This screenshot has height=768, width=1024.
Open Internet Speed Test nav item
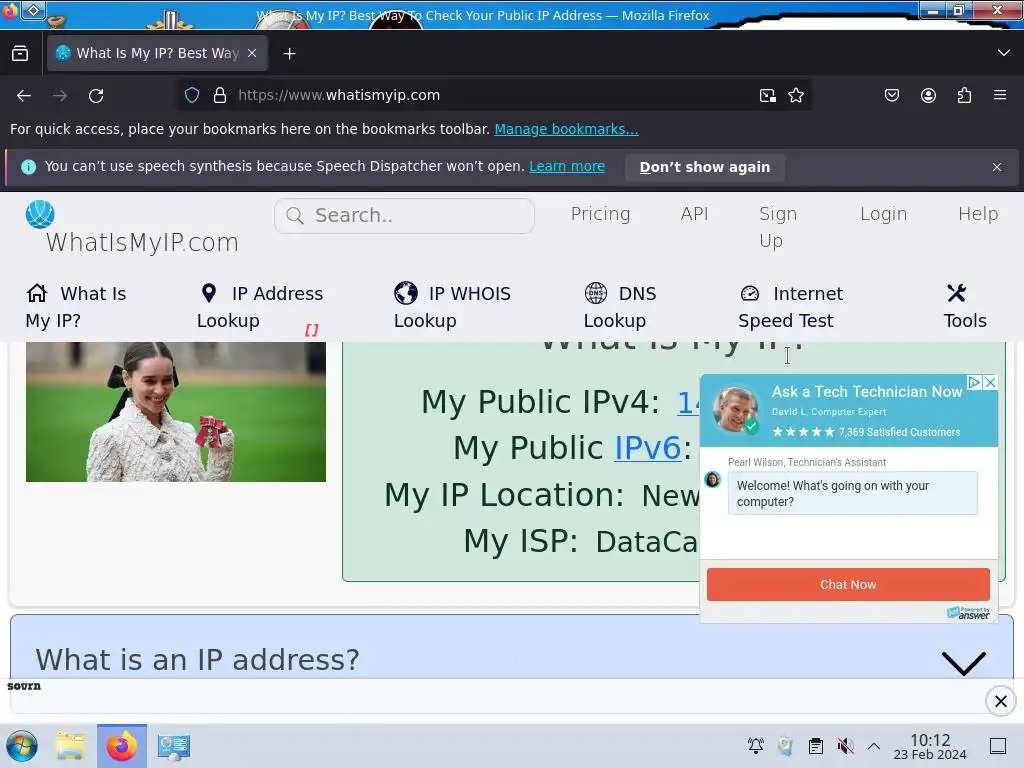tap(790, 307)
